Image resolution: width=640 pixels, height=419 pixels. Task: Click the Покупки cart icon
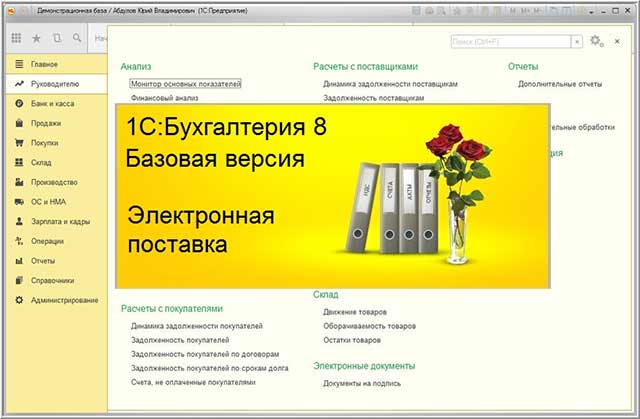click(19, 143)
